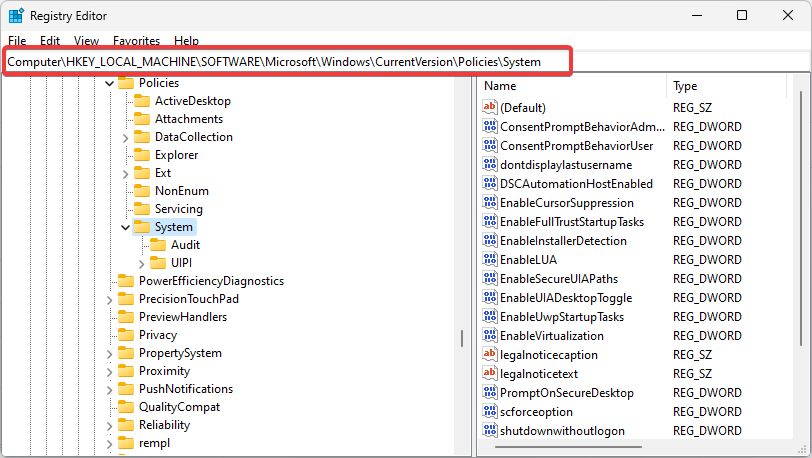Select the EnableUIADesktopToggle value name

(x=566, y=298)
